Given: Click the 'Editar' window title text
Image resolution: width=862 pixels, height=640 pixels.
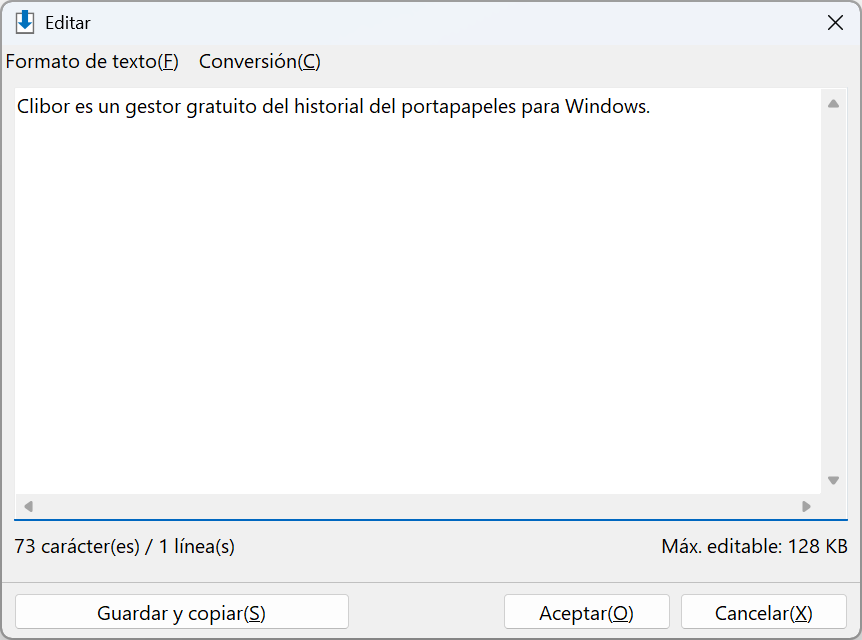Looking at the screenshot, I should pyautogui.click(x=68, y=23).
